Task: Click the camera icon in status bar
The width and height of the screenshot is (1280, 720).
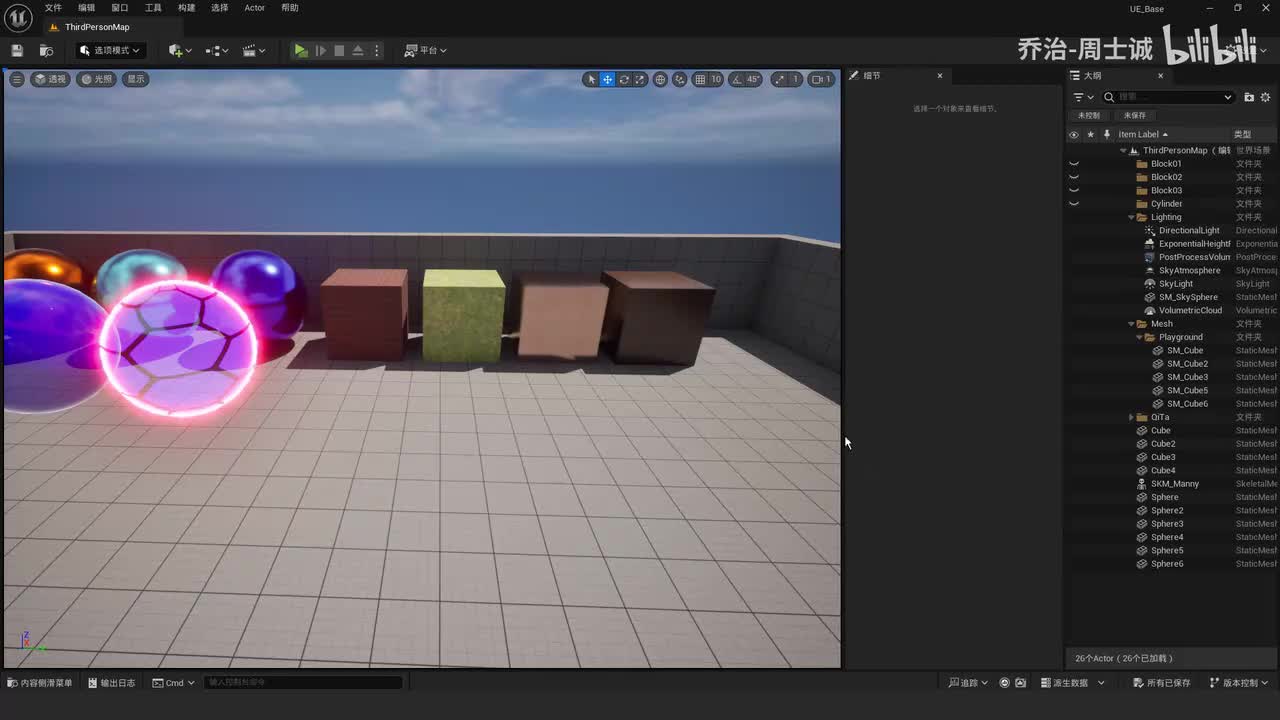Action: 1020,683
